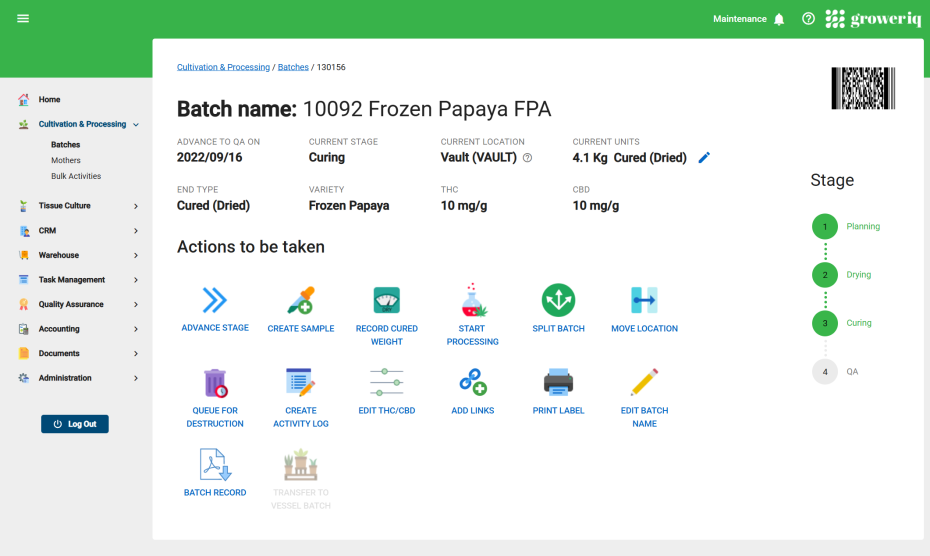Click stage 2 Drying circle

pyautogui.click(x=824, y=275)
